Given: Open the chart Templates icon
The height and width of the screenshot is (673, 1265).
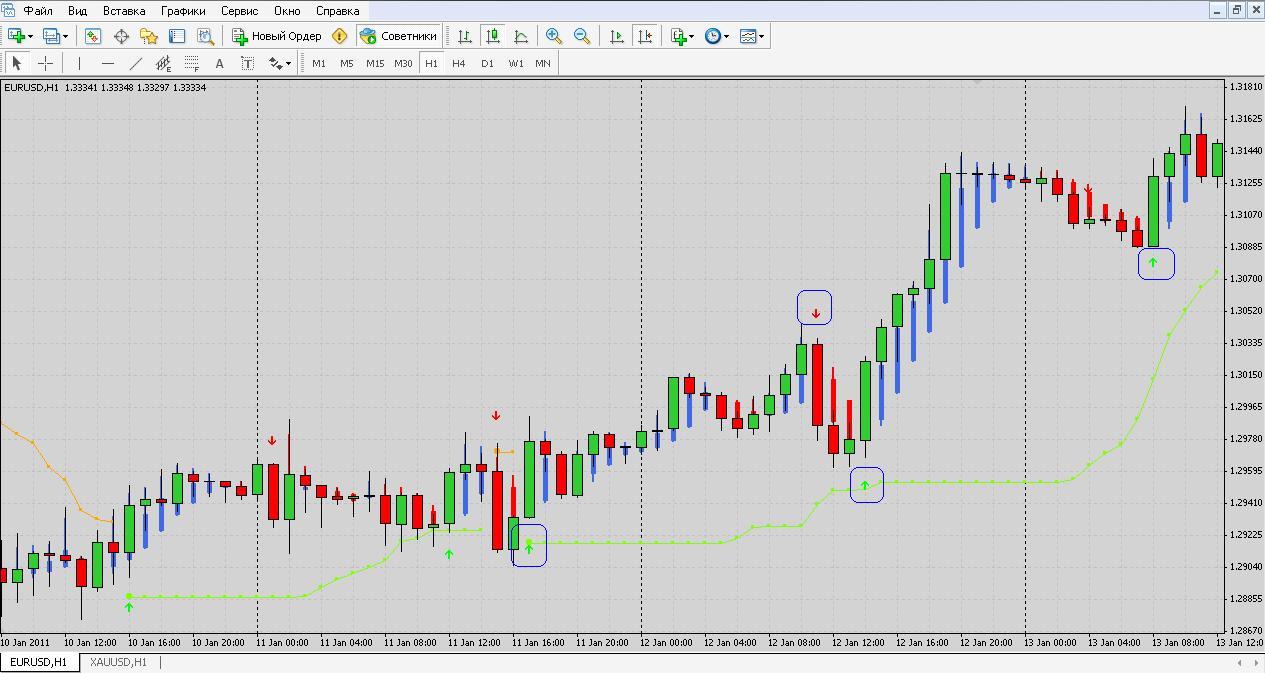Looking at the screenshot, I should point(748,36).
